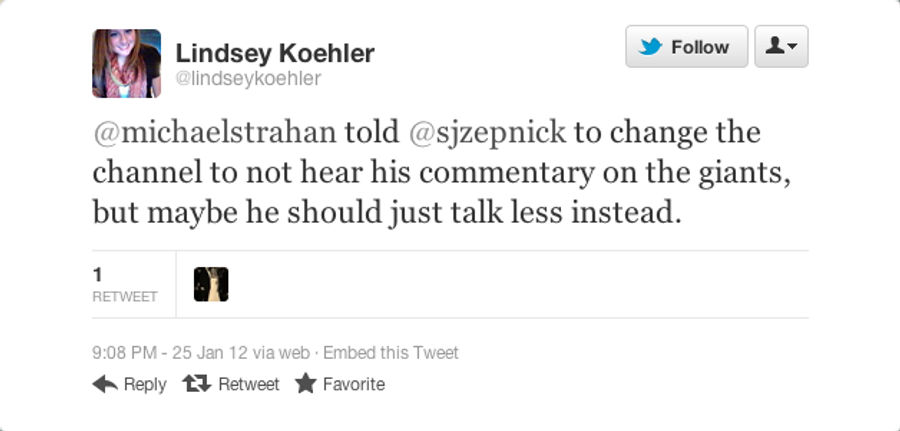Click the Favorite star icon
Screen dimensions: 900x431
pyautogui.click(x=305, y=383)
